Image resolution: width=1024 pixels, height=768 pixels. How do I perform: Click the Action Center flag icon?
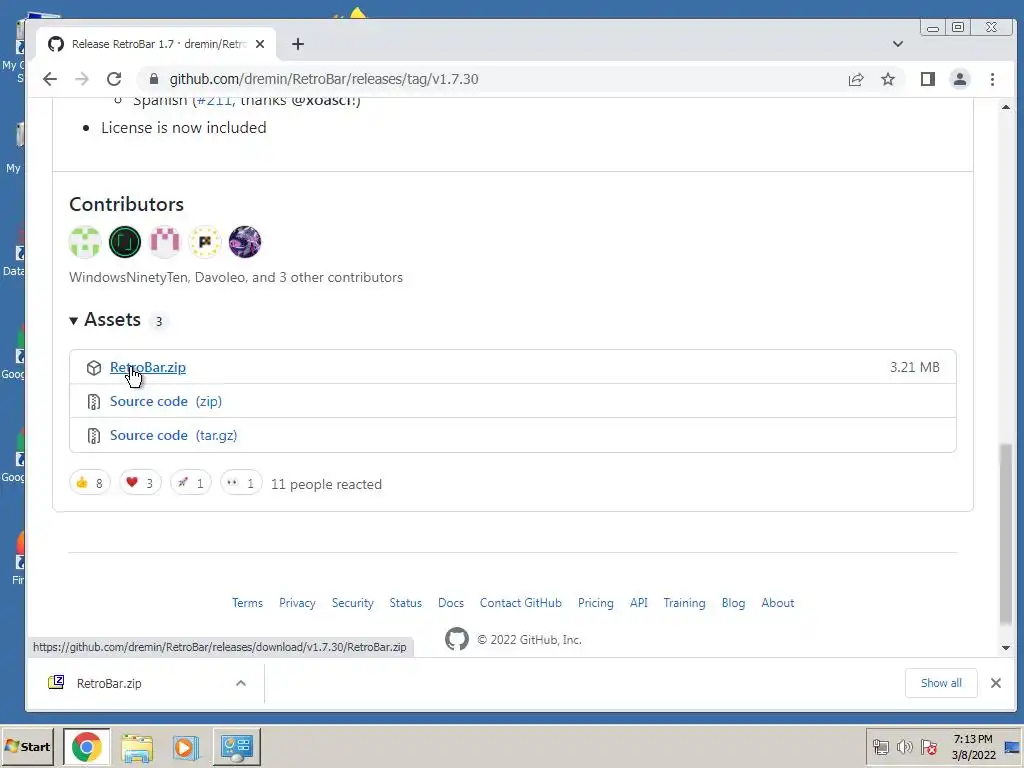tap(929, 747)
